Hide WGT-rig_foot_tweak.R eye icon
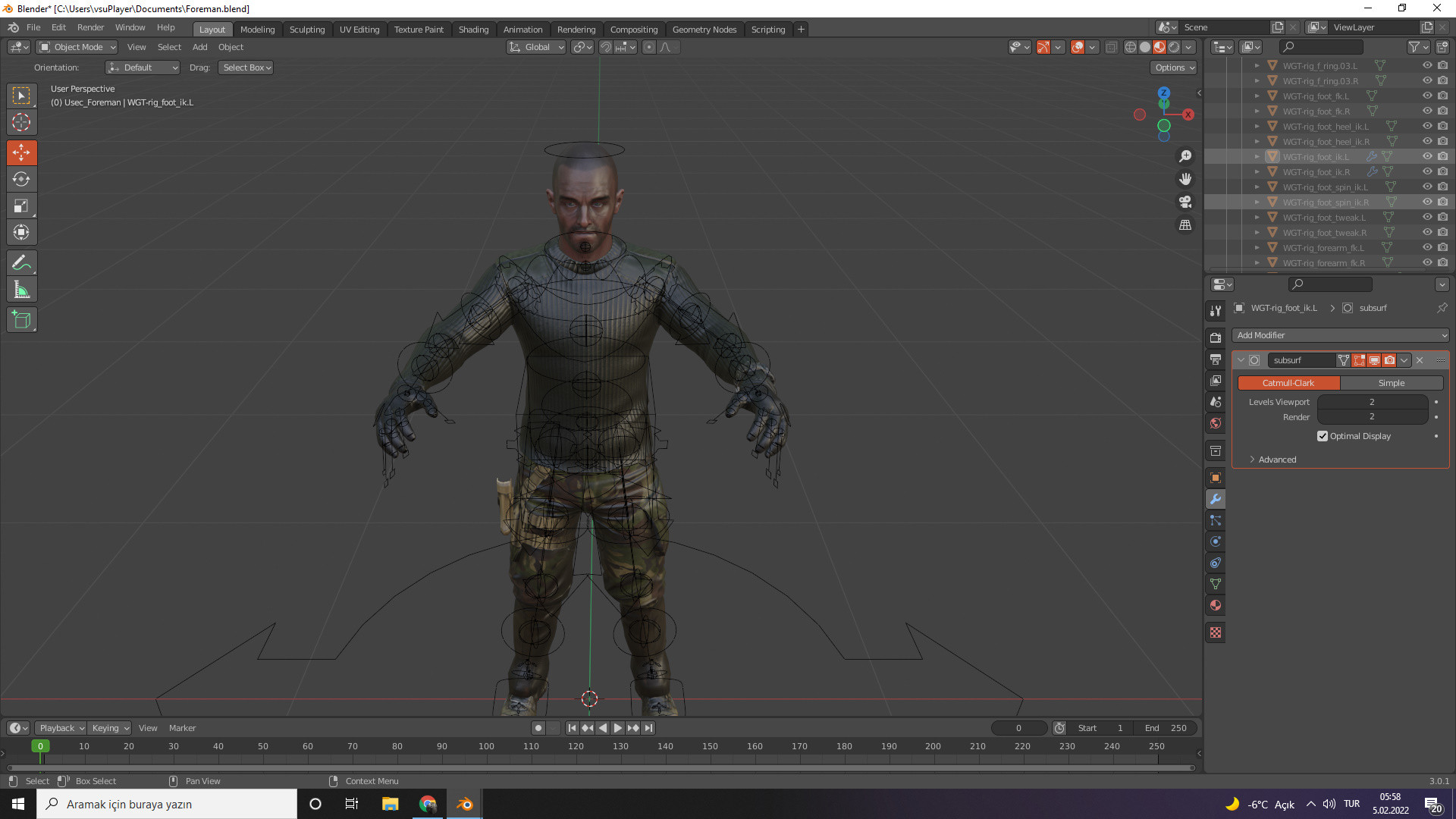The height and width of the screenshot is (819, 1456). point(1426,232)
